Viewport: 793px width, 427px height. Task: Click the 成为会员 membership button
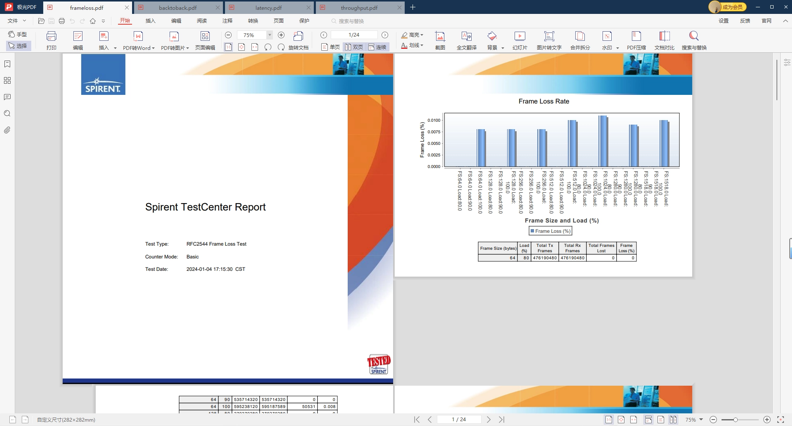point(728,7)
